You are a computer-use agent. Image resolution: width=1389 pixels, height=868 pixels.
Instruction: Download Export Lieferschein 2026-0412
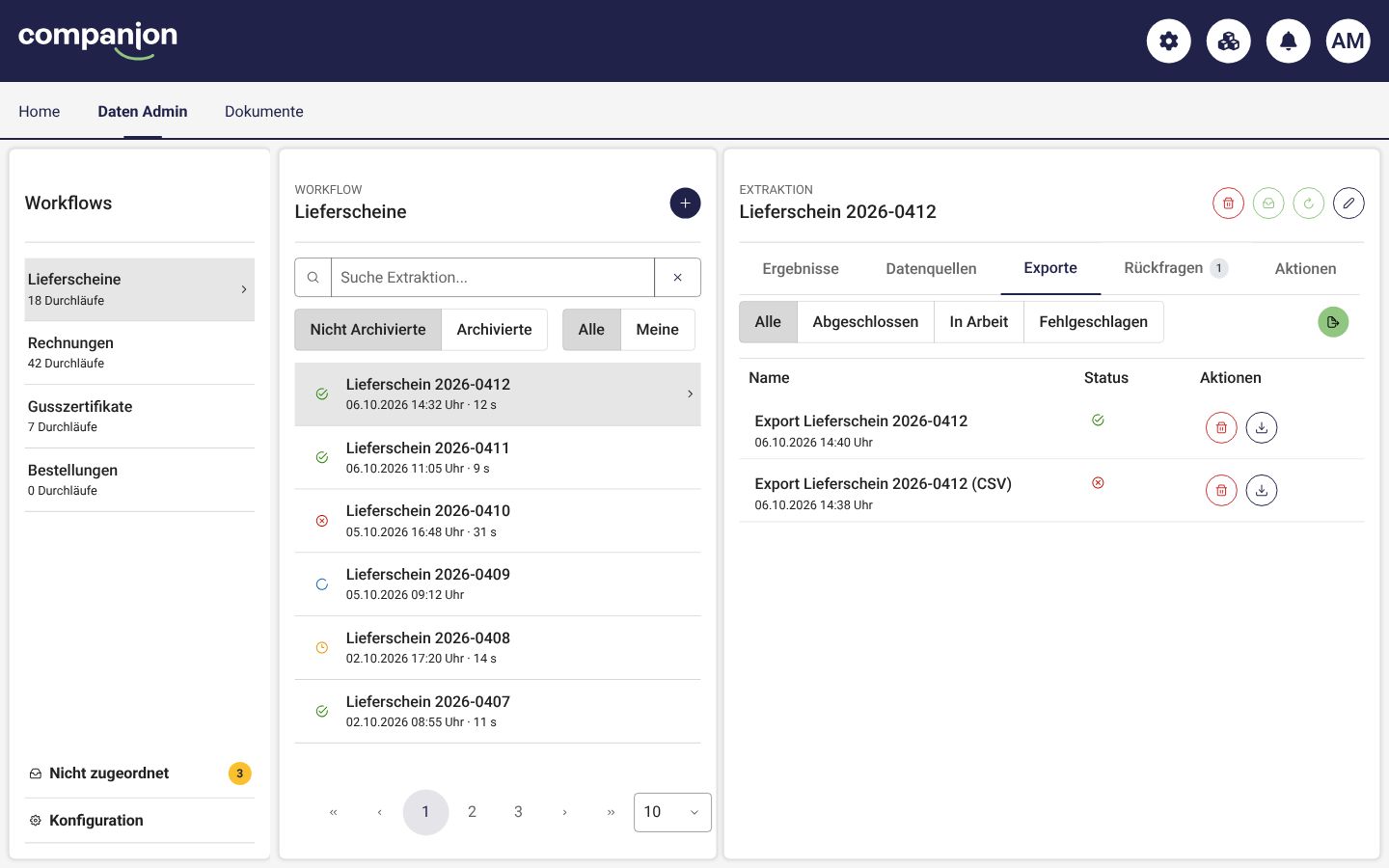[1262, 427]
